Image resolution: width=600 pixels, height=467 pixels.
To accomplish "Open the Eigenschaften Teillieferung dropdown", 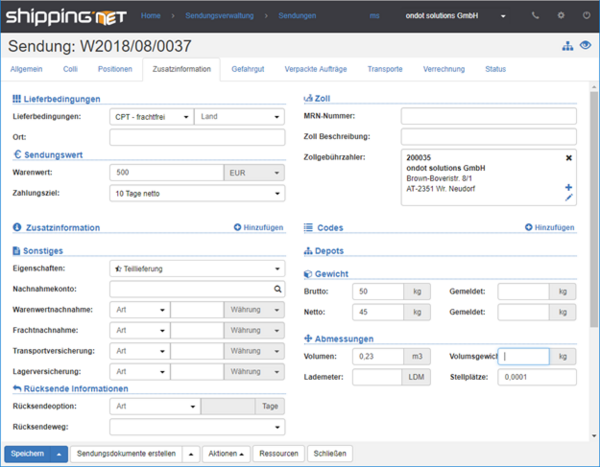I will pos(196,269).
